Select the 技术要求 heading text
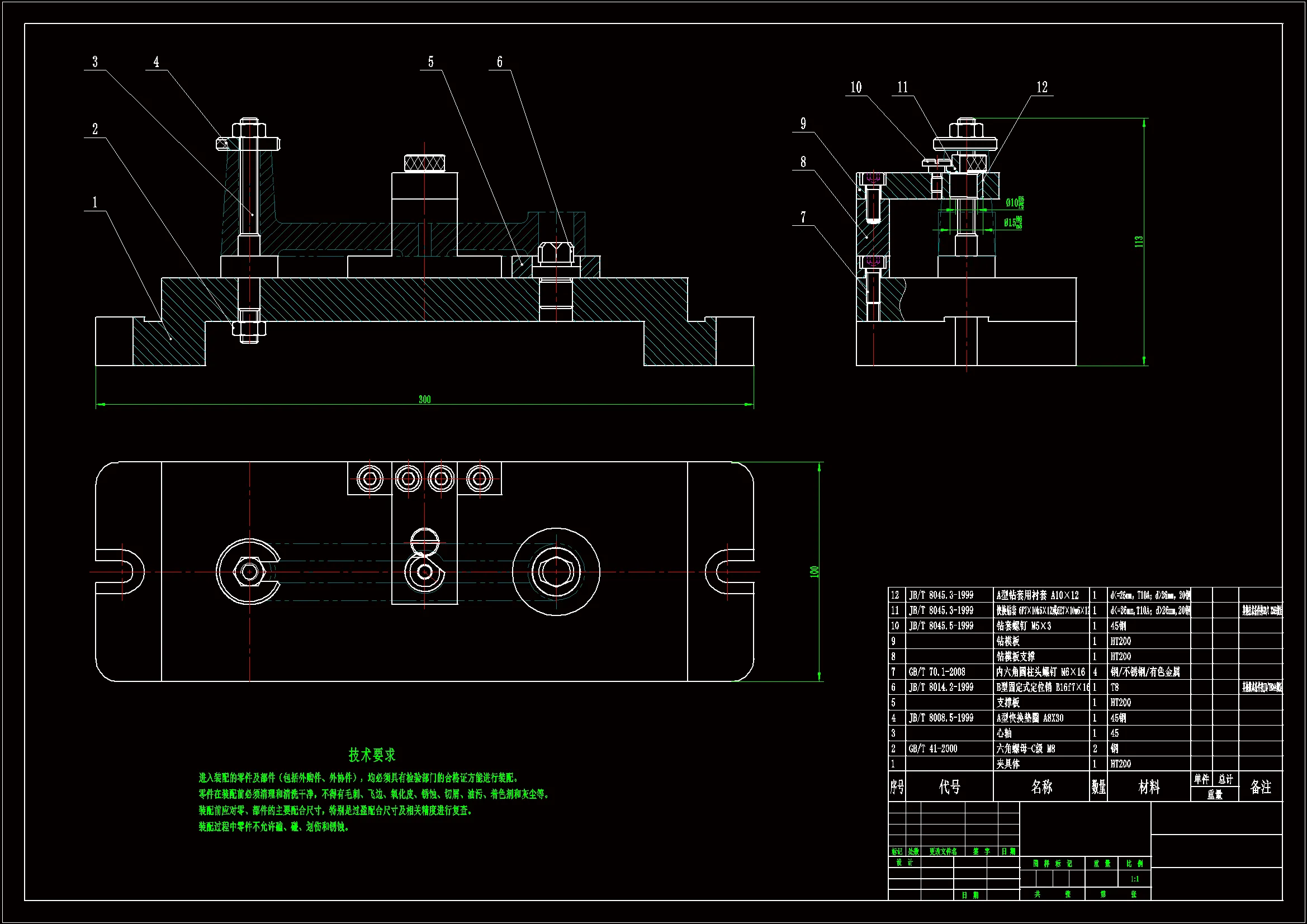The width and height of the screenshot is (1307, 924). [372, 756]
